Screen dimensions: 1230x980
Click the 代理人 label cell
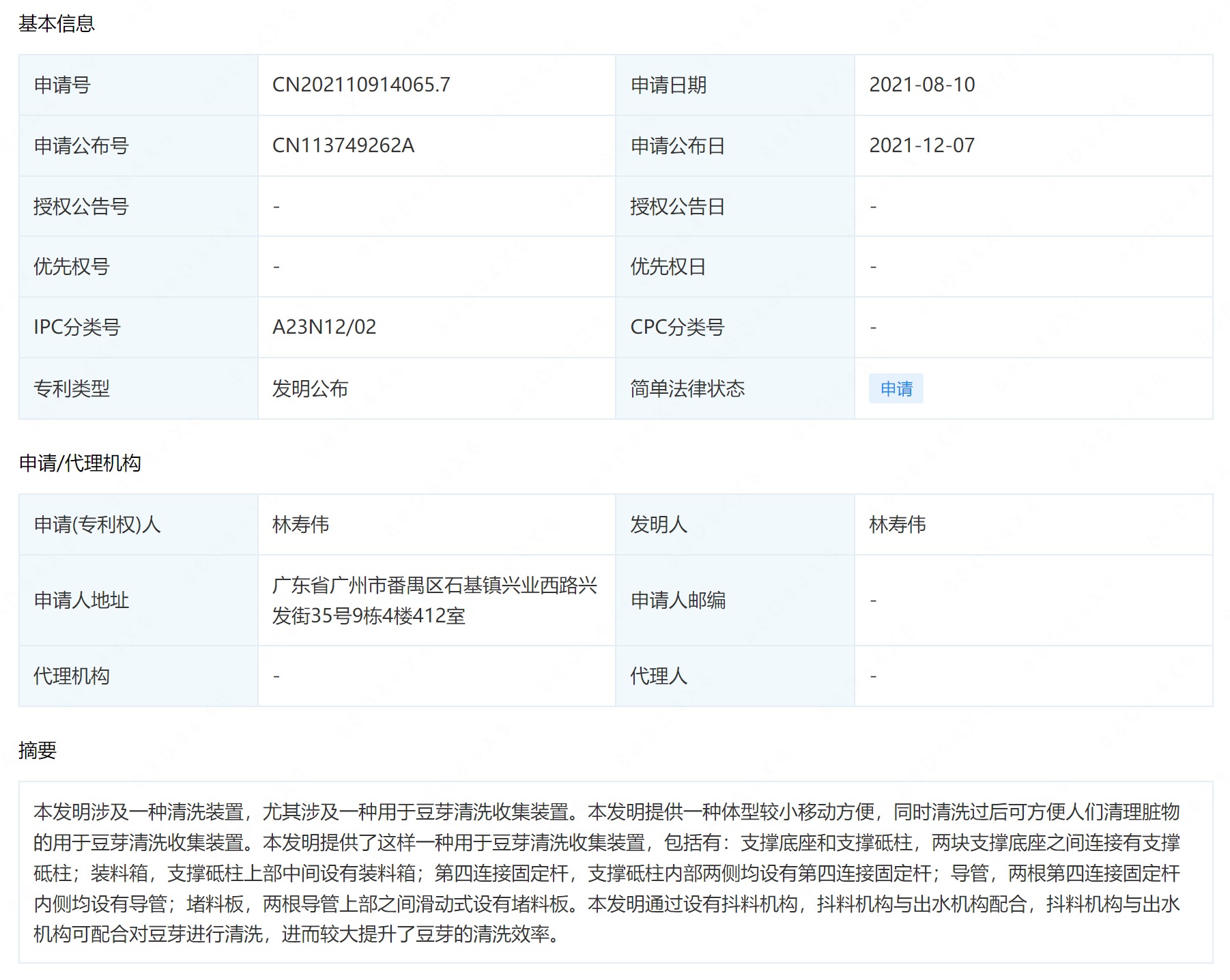[x=735, y=676]
